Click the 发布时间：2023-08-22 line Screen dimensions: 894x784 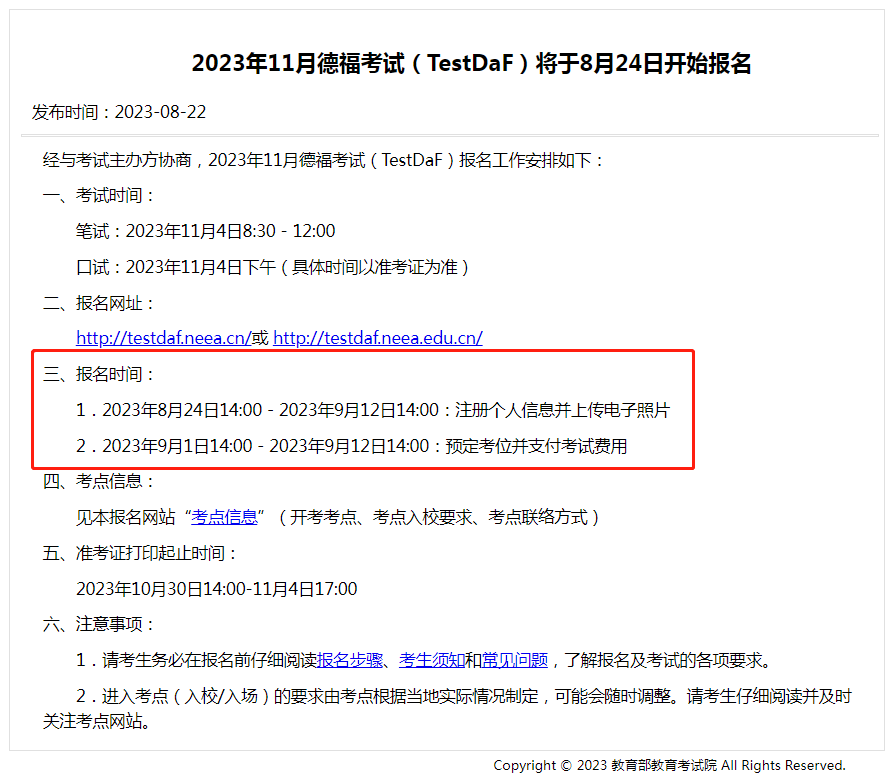point(119,112)
